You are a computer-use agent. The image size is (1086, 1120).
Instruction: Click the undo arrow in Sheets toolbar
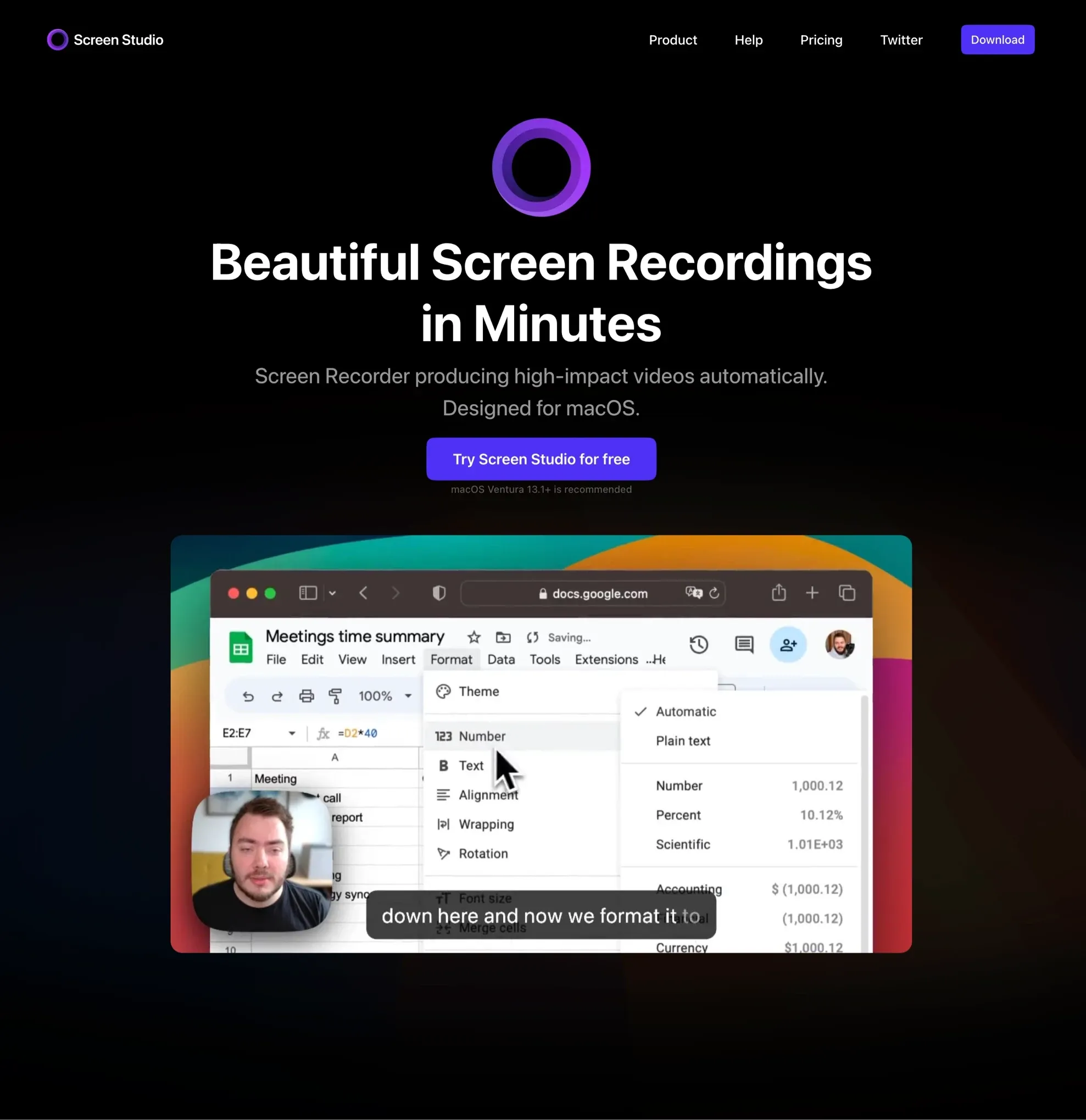(248, 696)
